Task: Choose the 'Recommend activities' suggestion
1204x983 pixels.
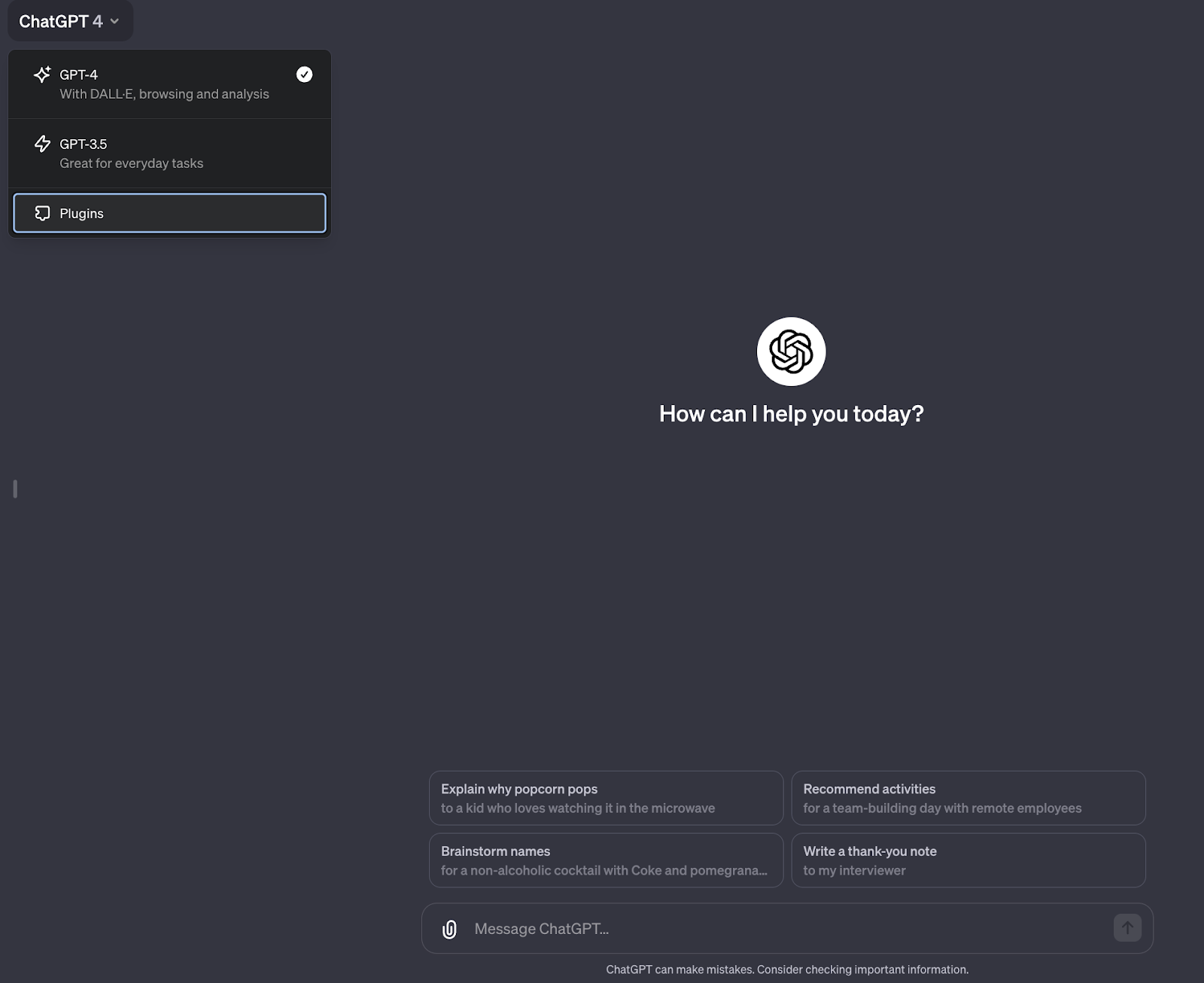Action: tap(968, 798)
